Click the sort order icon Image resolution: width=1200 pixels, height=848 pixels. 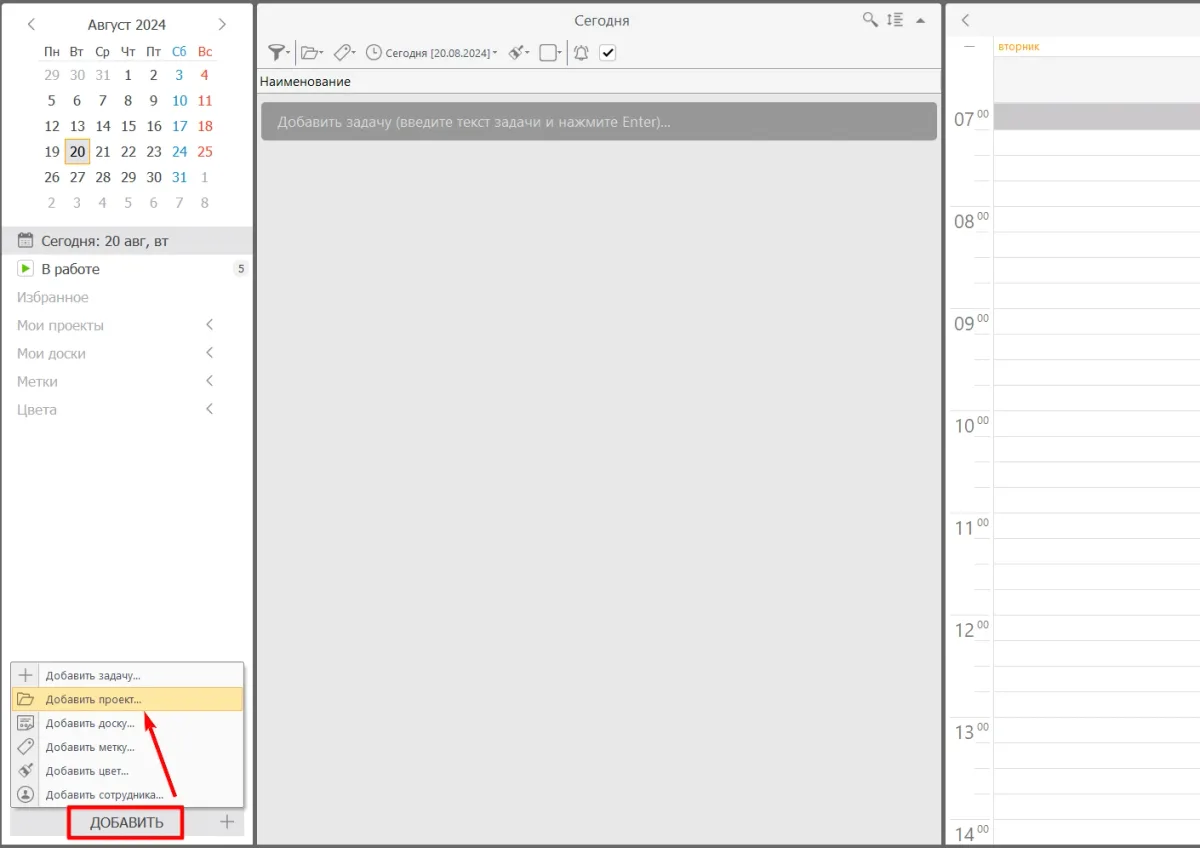895,20
